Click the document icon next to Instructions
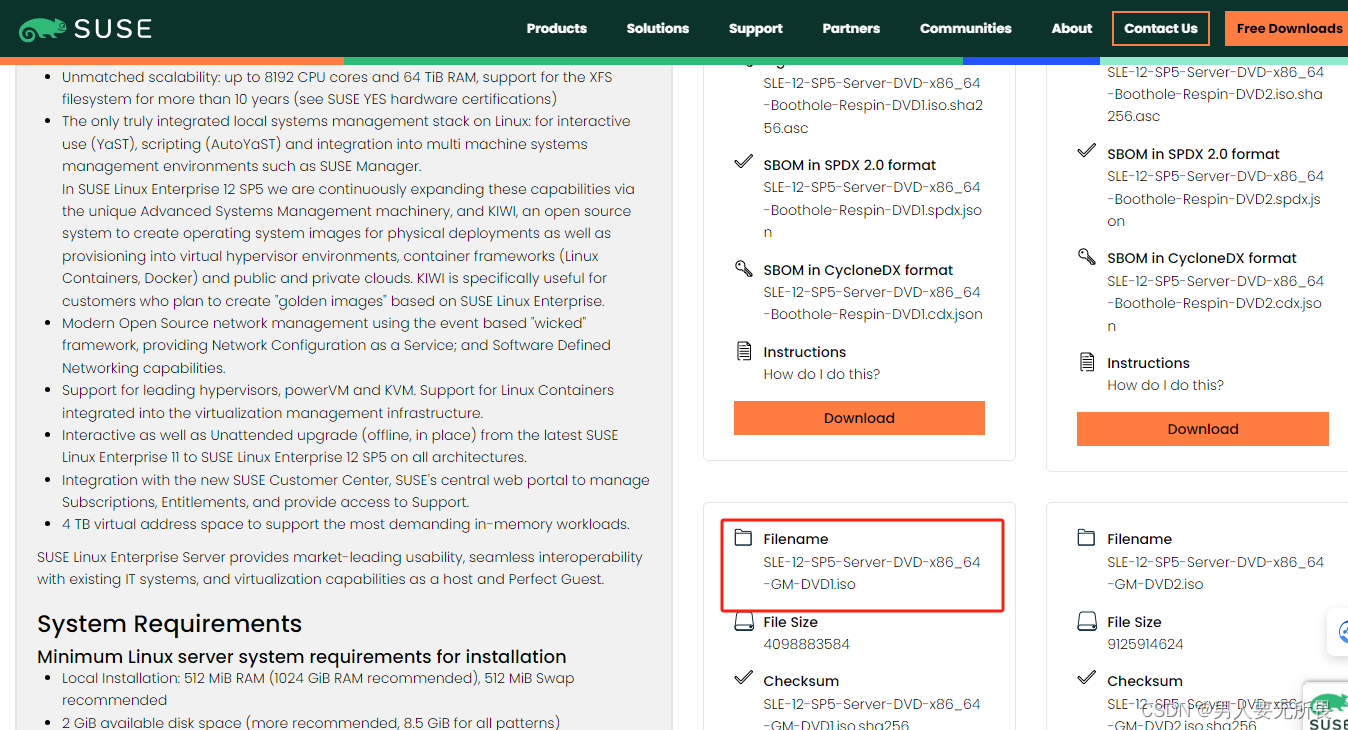 click(x=742, y=351)
